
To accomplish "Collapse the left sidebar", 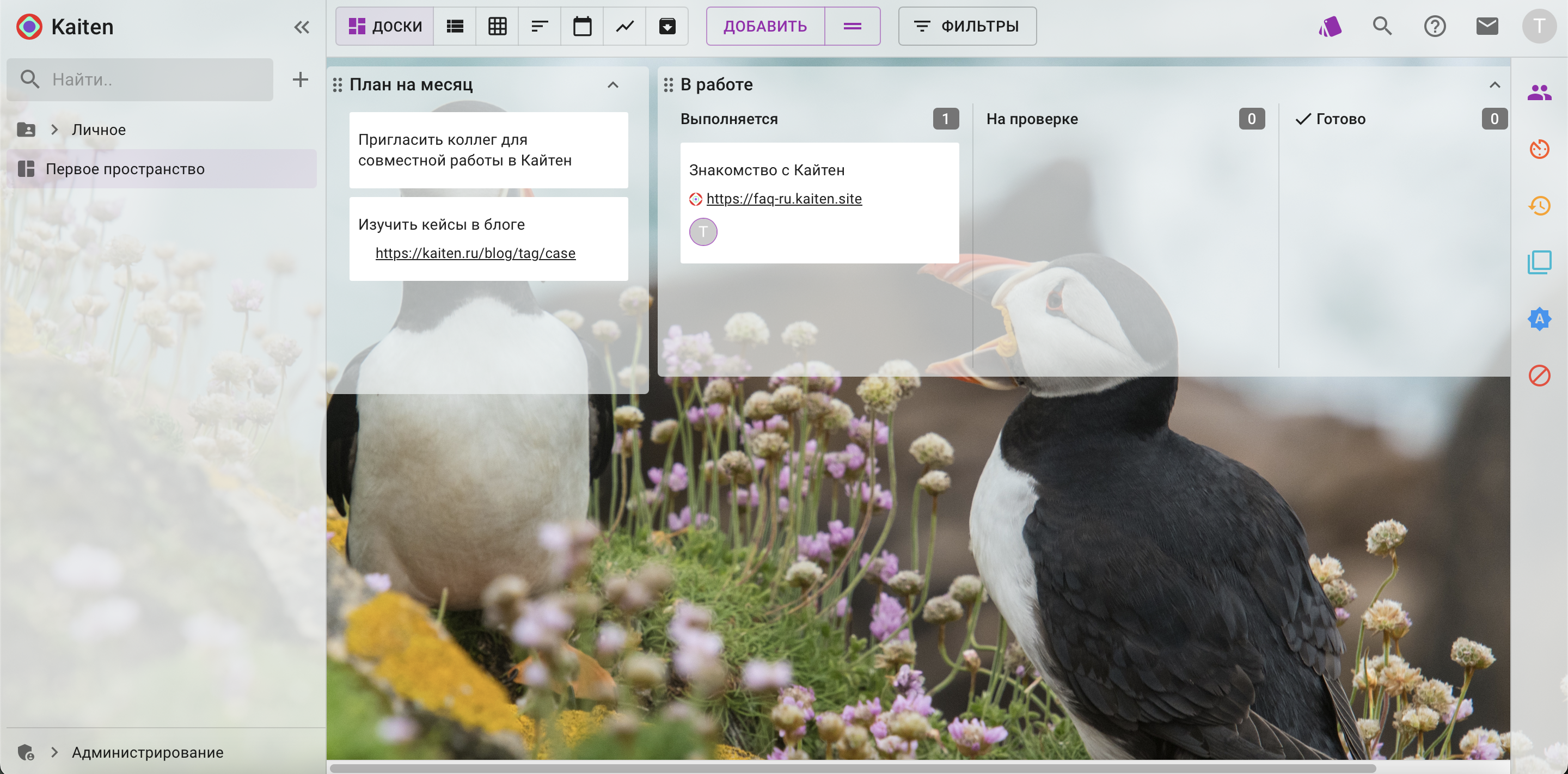I will click(x=302, y=26).
